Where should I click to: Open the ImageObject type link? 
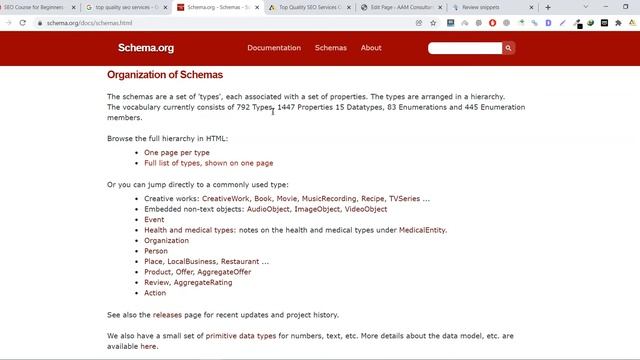pos(317,209)
